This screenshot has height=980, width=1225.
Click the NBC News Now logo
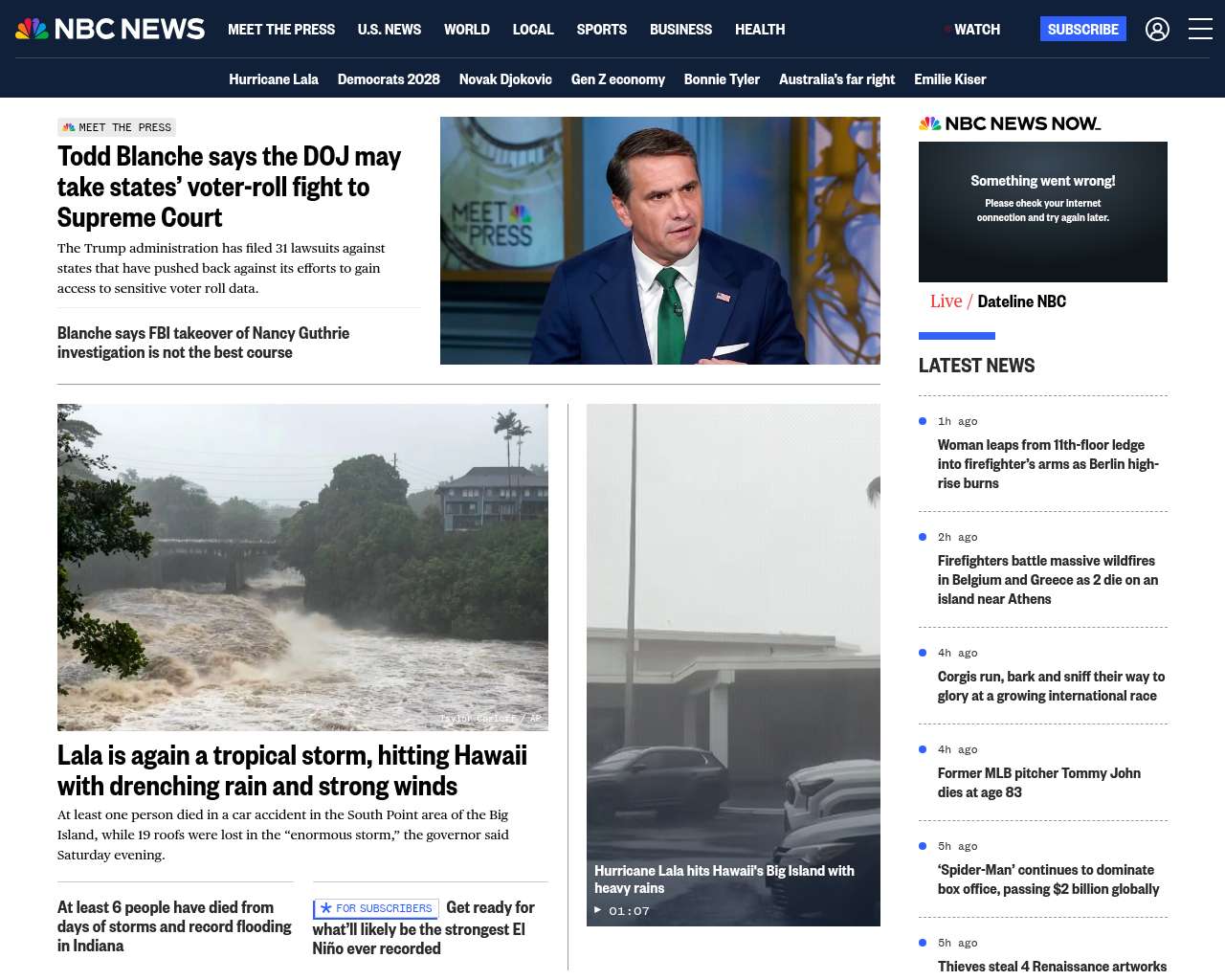pos(1010,123)
